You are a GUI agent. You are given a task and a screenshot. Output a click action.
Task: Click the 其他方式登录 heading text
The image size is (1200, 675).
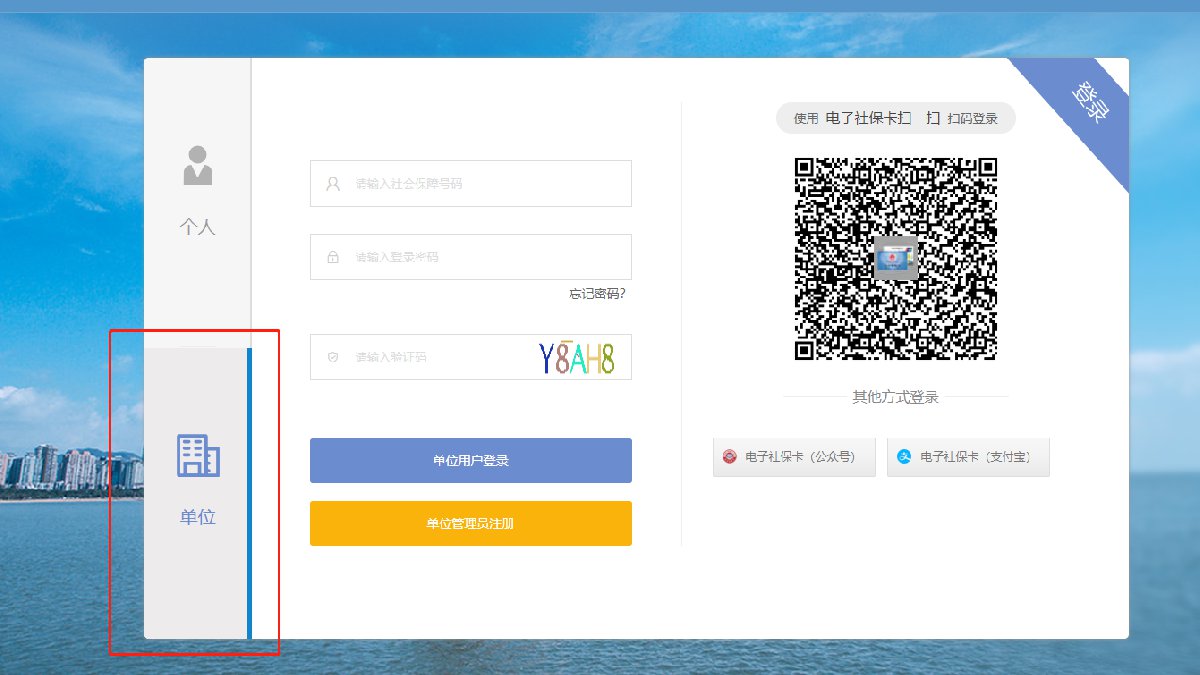(x=895, y=397)
